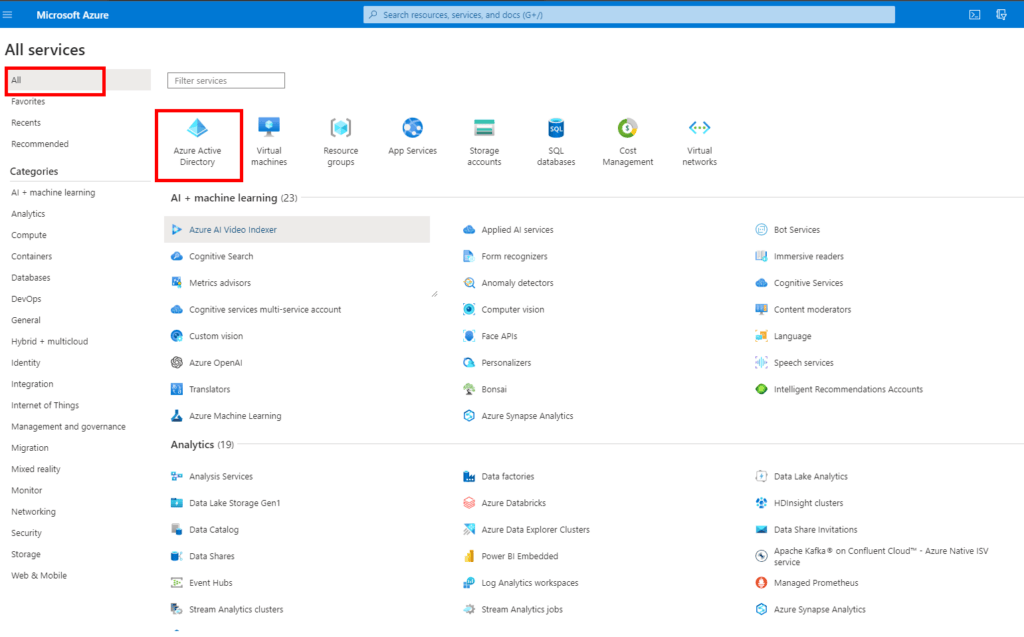This screenshot has width=1024, height=637.
Task: Launch Cloud Shell from the top bar
Action: click(x=975, y=14)
